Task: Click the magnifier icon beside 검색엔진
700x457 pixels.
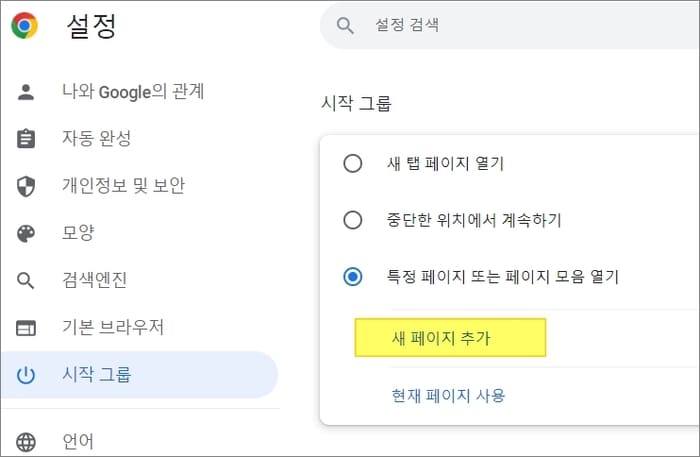Action: (25, 281)
